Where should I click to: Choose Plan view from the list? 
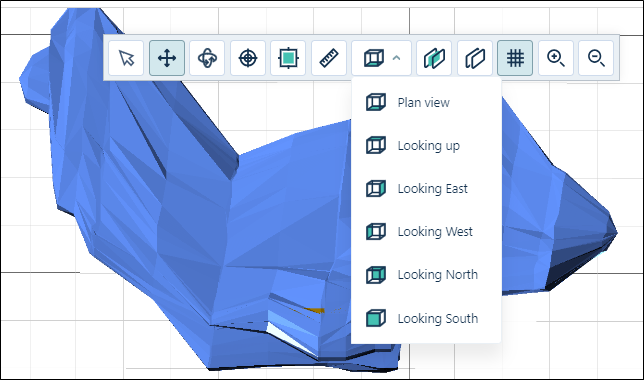423,102
